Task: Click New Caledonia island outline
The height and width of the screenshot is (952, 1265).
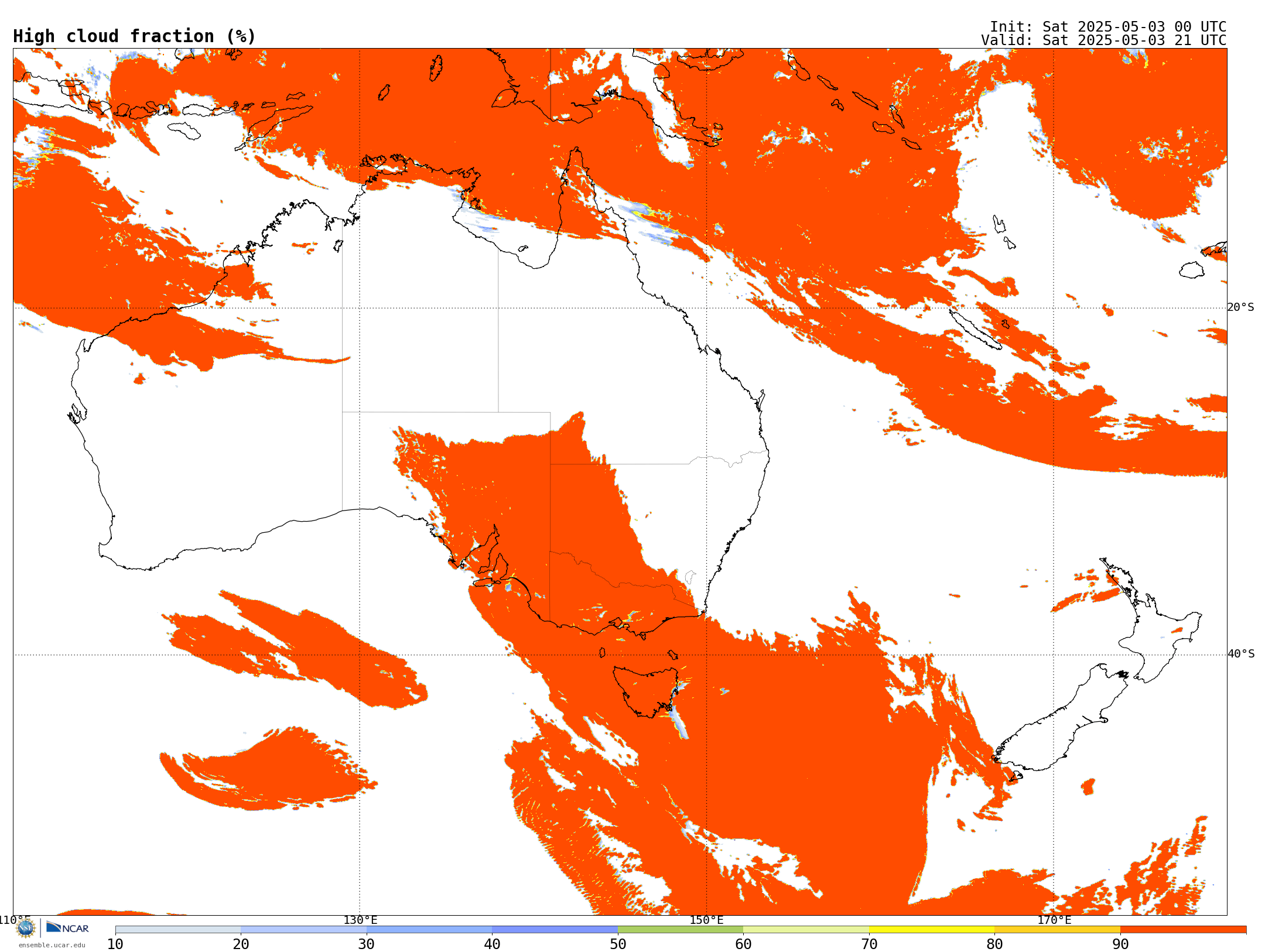Action: point(975,329)
